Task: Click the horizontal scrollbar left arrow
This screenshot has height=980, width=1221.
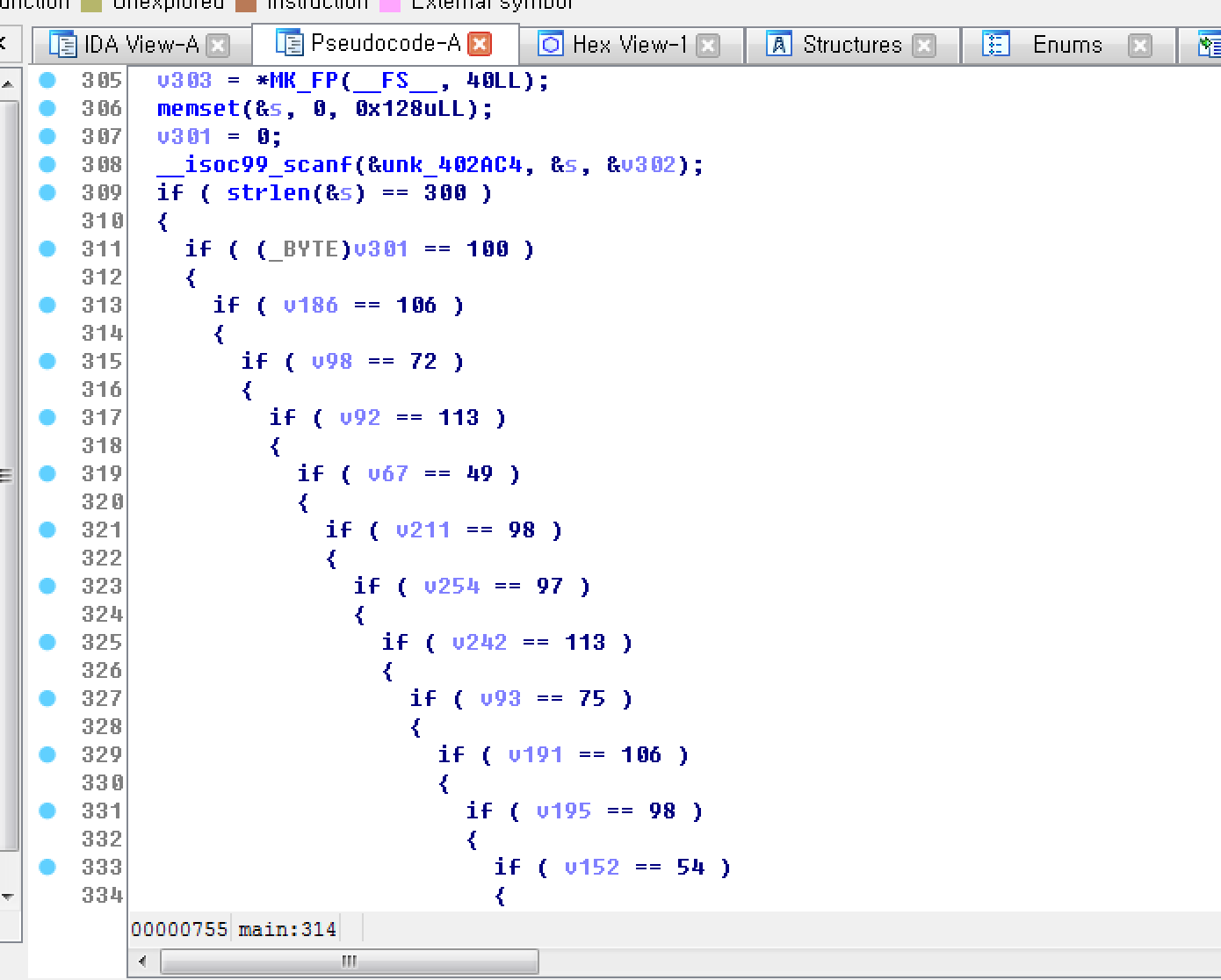Action: point(142,962)
